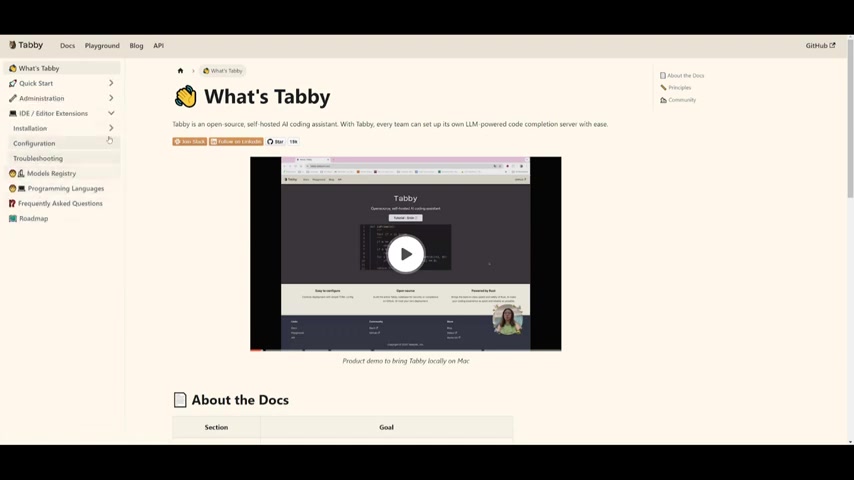Open the API navigation link

[x=158, y=46]
